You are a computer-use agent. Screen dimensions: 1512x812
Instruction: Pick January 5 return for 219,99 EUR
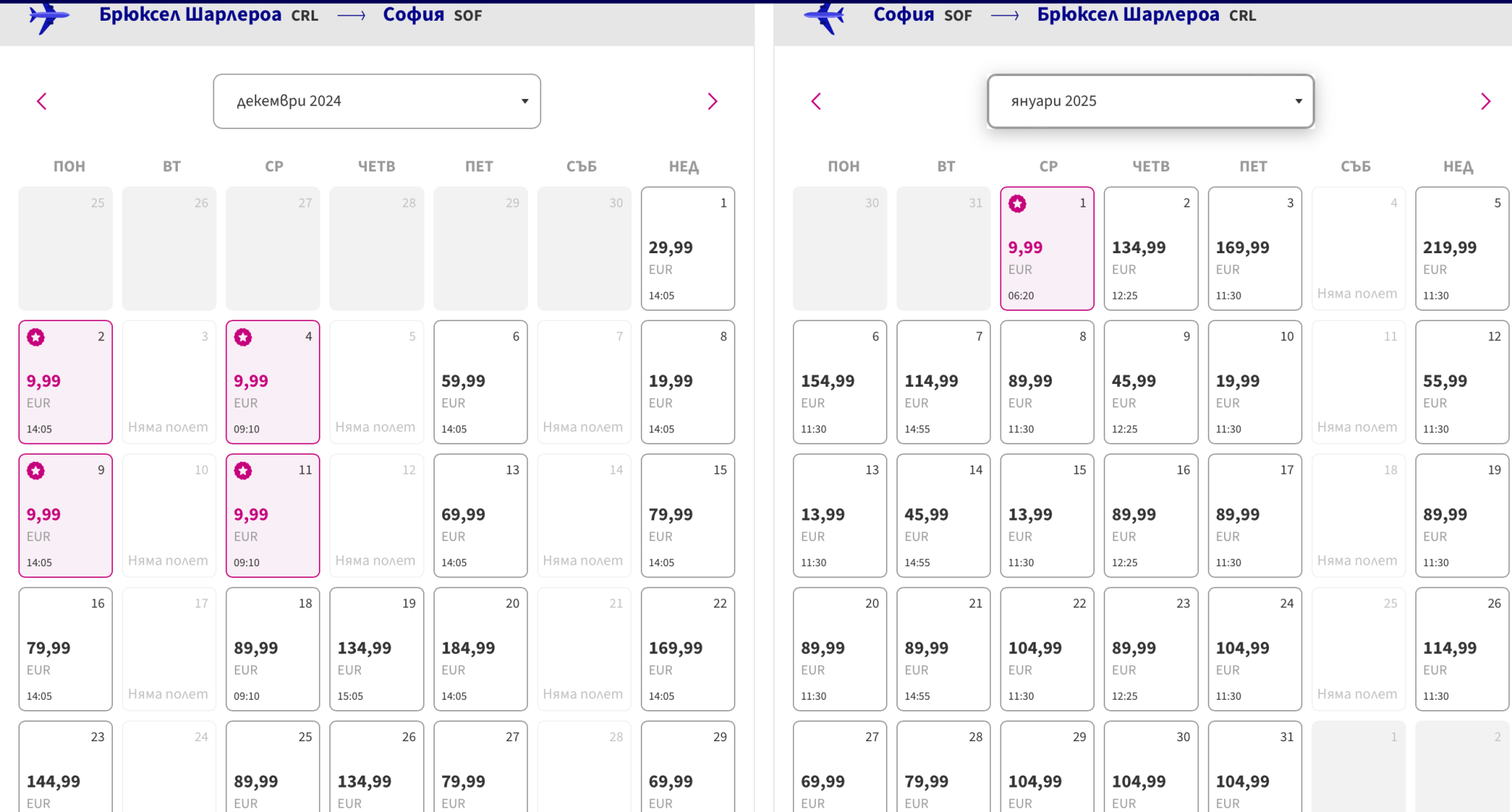click(x=1462, y=249)
